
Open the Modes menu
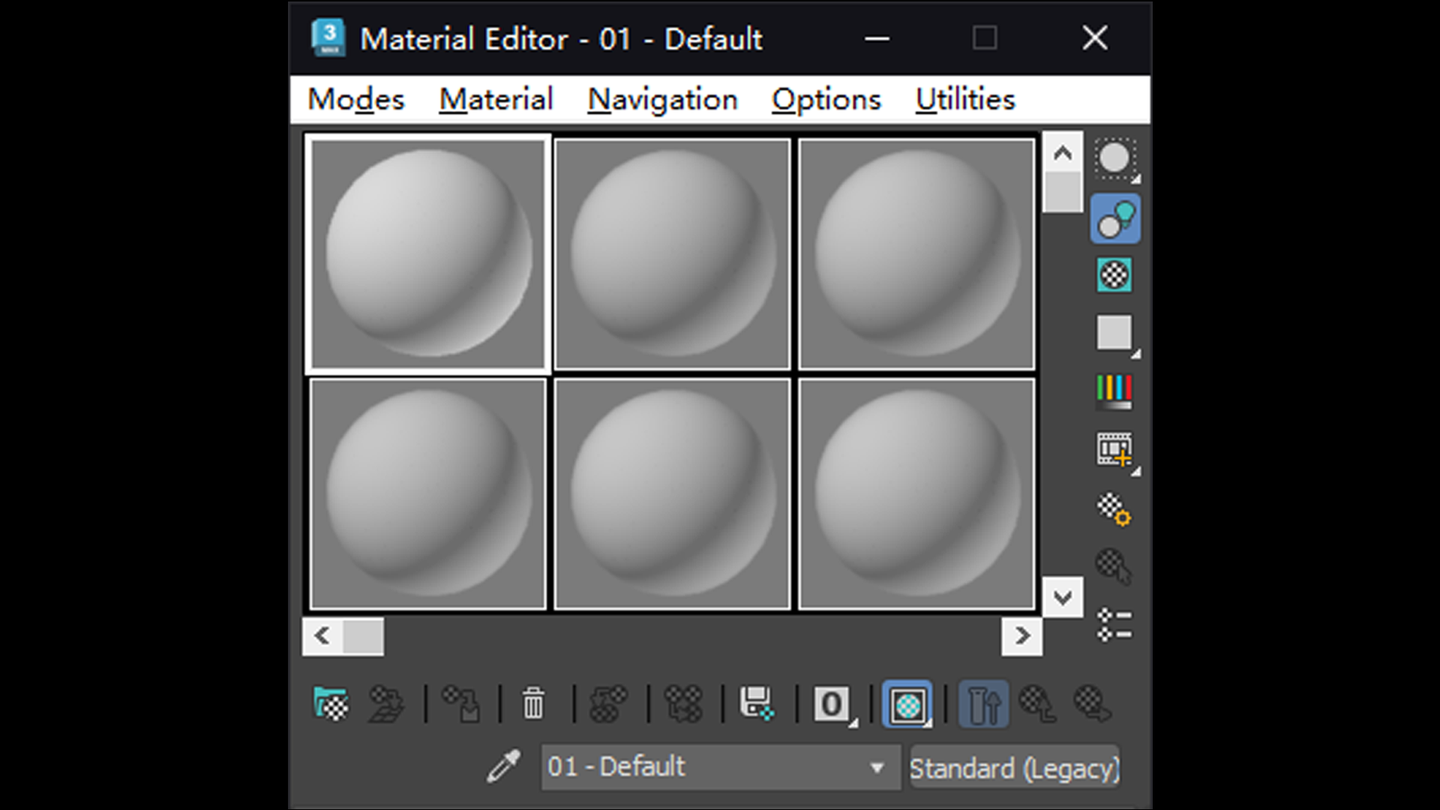tap(356, 99)
